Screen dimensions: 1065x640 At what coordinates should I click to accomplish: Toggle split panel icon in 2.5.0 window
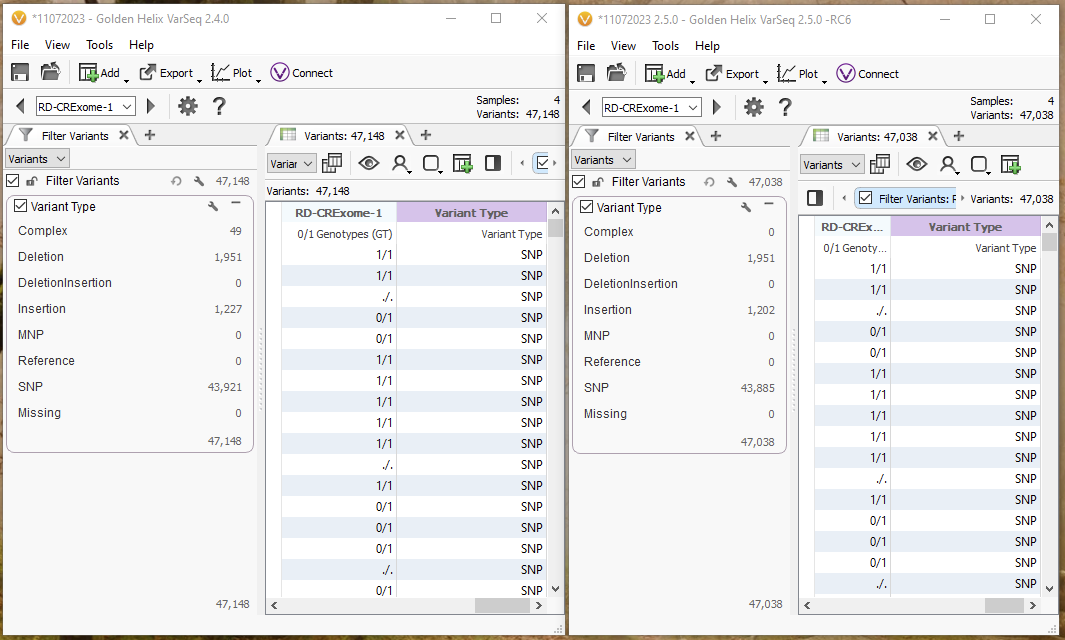[x=815, y=198]
